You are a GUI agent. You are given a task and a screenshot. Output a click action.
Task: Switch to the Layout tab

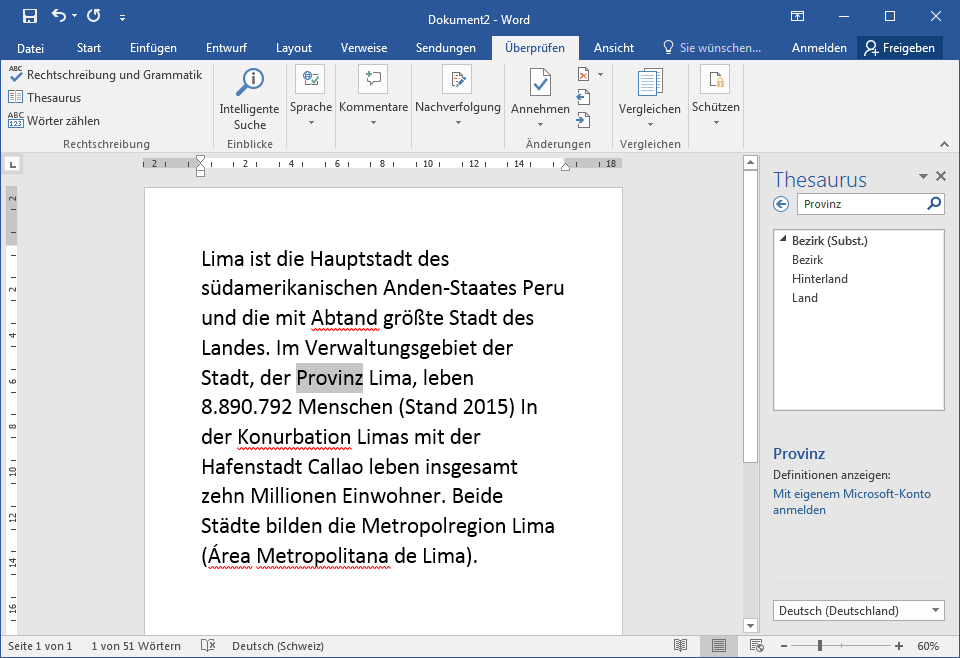click(x=294, y=48)
